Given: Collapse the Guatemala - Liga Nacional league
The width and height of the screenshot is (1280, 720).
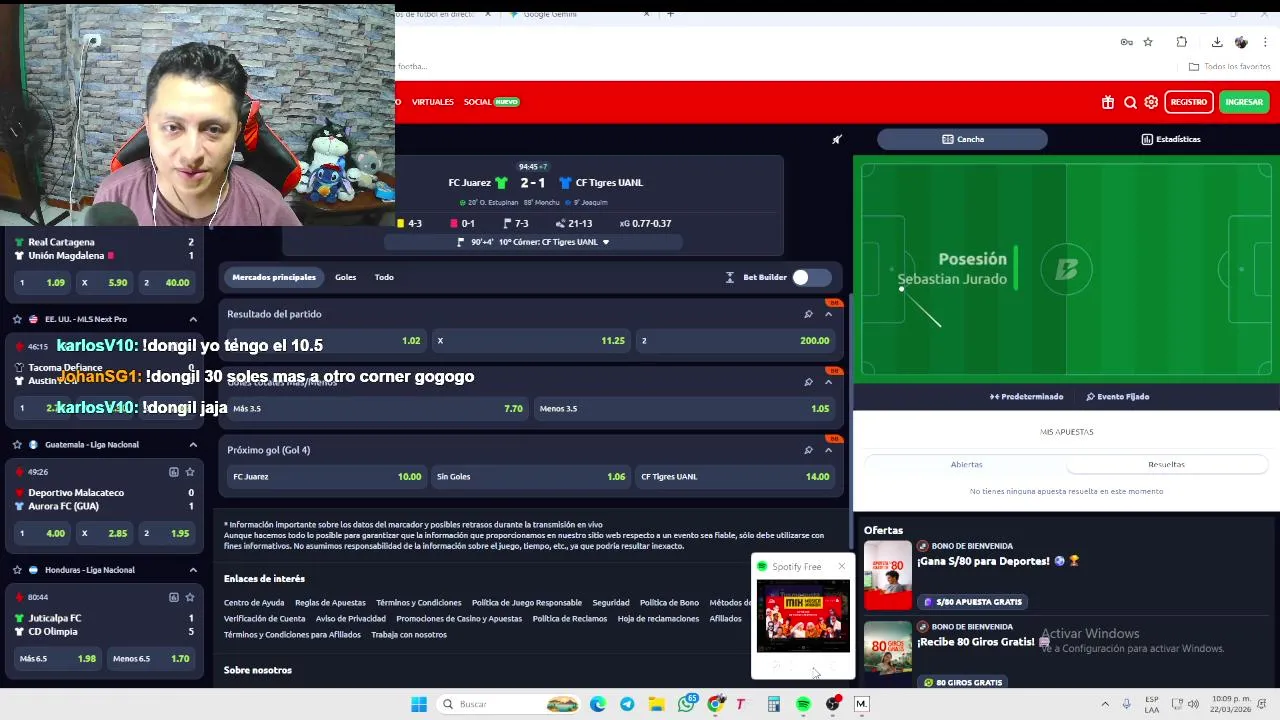Looking at the screenshot, I should tap(193, 444).
